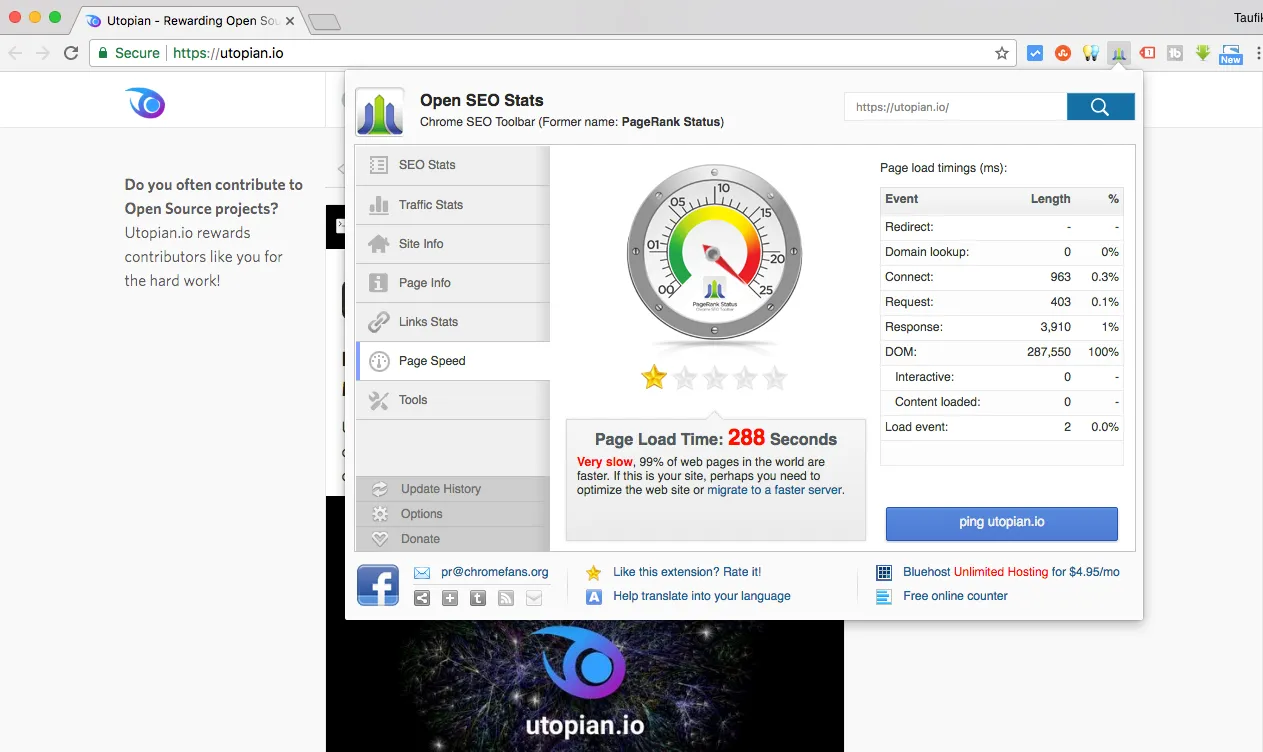
Task: Open the SEO Stats section
Action: 453,165
